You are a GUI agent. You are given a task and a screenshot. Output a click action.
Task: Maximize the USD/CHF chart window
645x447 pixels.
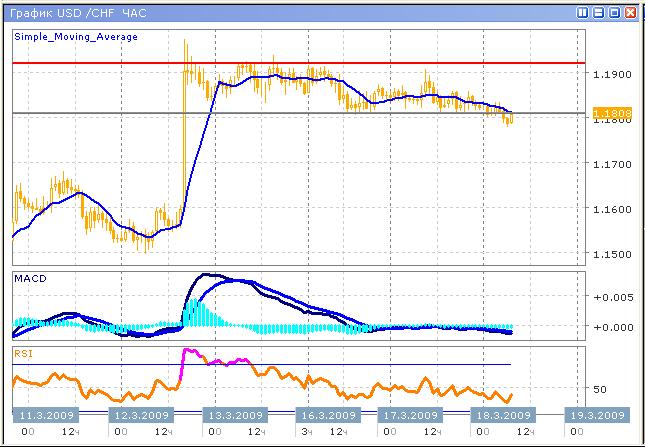[614, 13]
